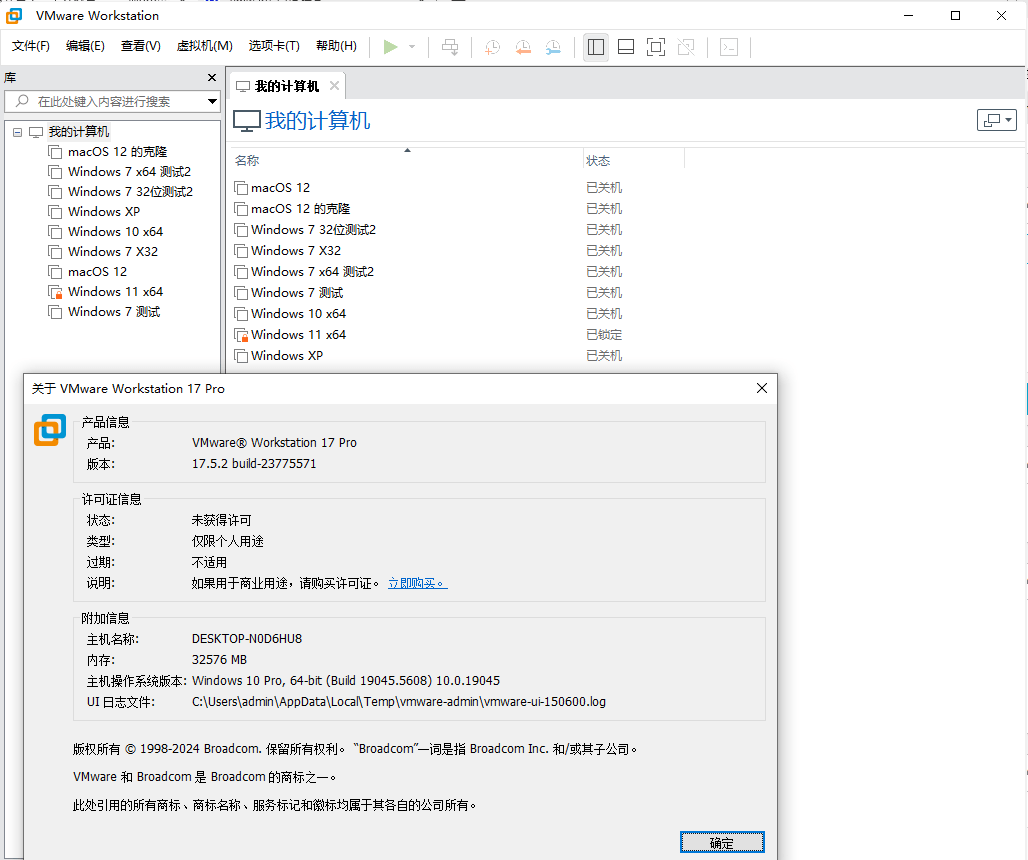Click the 已锁定 status of Windows 11 x64
Screen dimensions: 1028x860
click(604, 335)
